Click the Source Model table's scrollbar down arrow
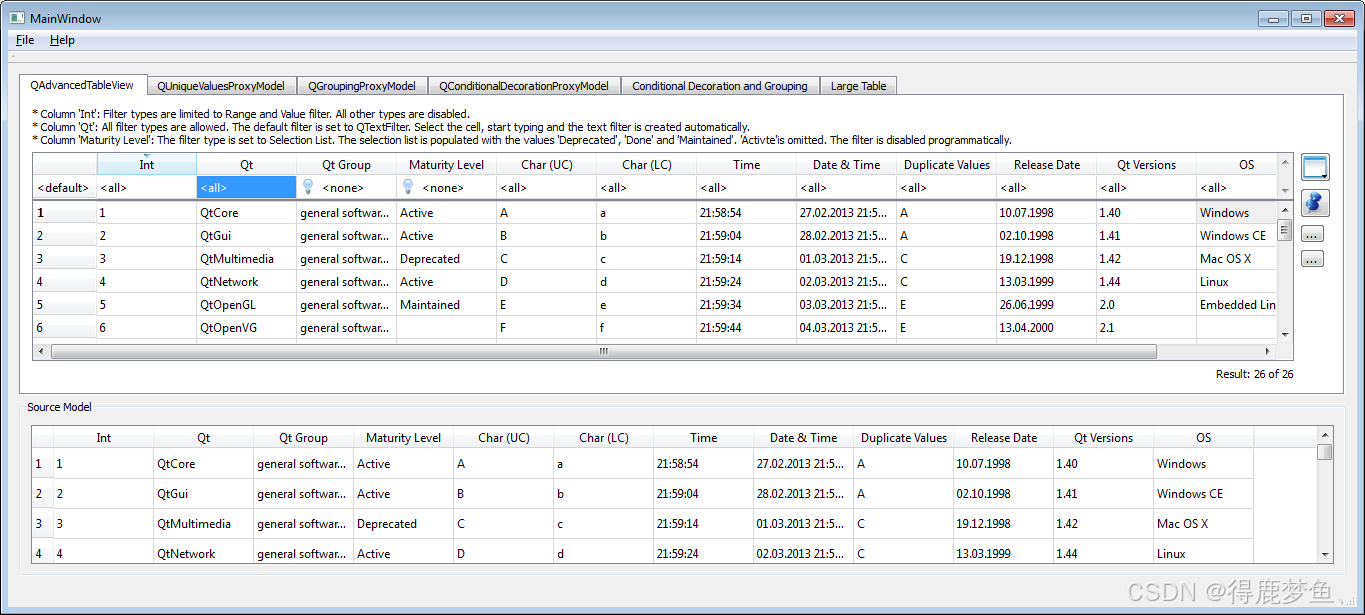1365x615 pixels. [1325, 555]
